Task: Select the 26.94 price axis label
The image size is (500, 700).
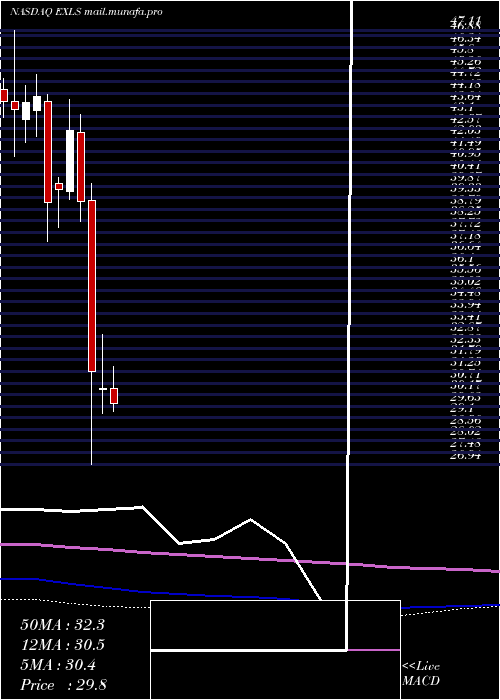Action: 466,456
